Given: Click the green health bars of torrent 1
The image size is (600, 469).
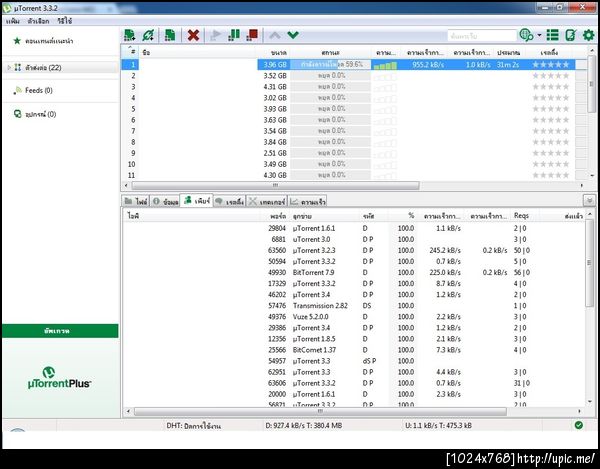Looking at the screenshot, I should click(x=385, y=65).
